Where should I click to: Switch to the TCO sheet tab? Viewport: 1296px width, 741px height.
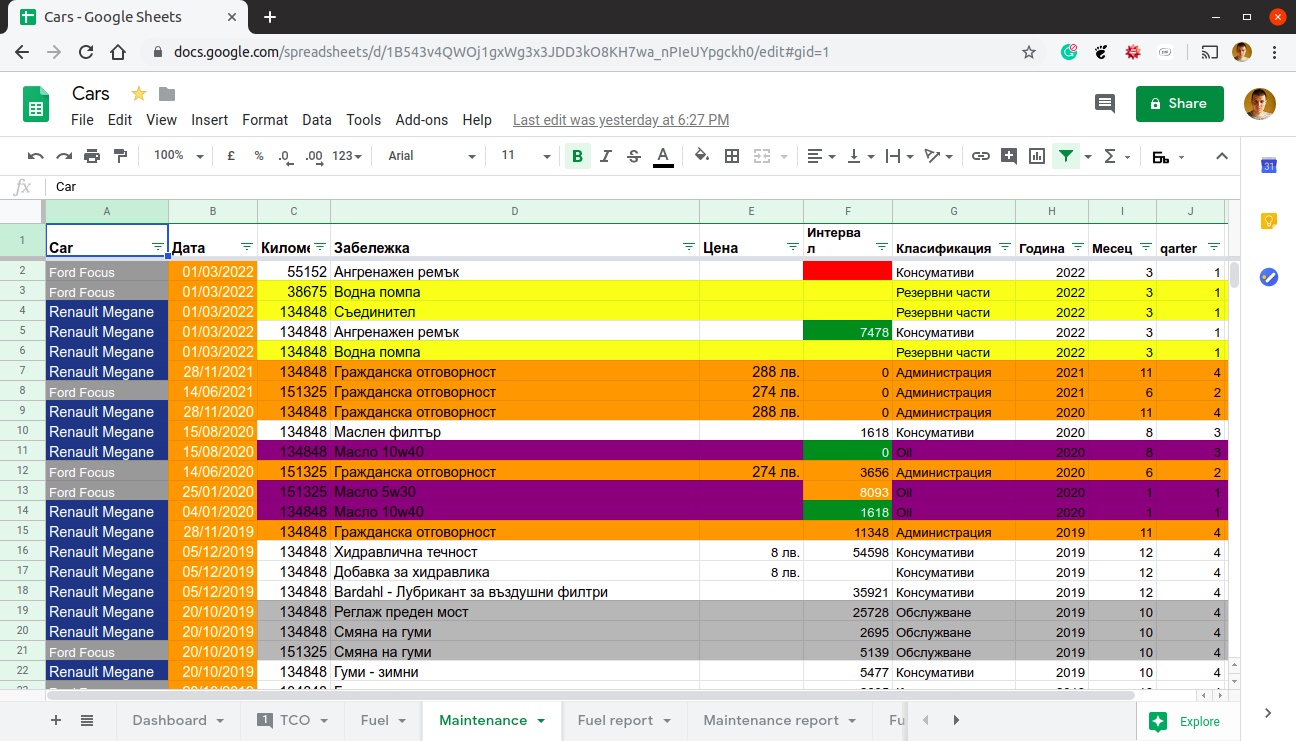[x=293, y=720]
